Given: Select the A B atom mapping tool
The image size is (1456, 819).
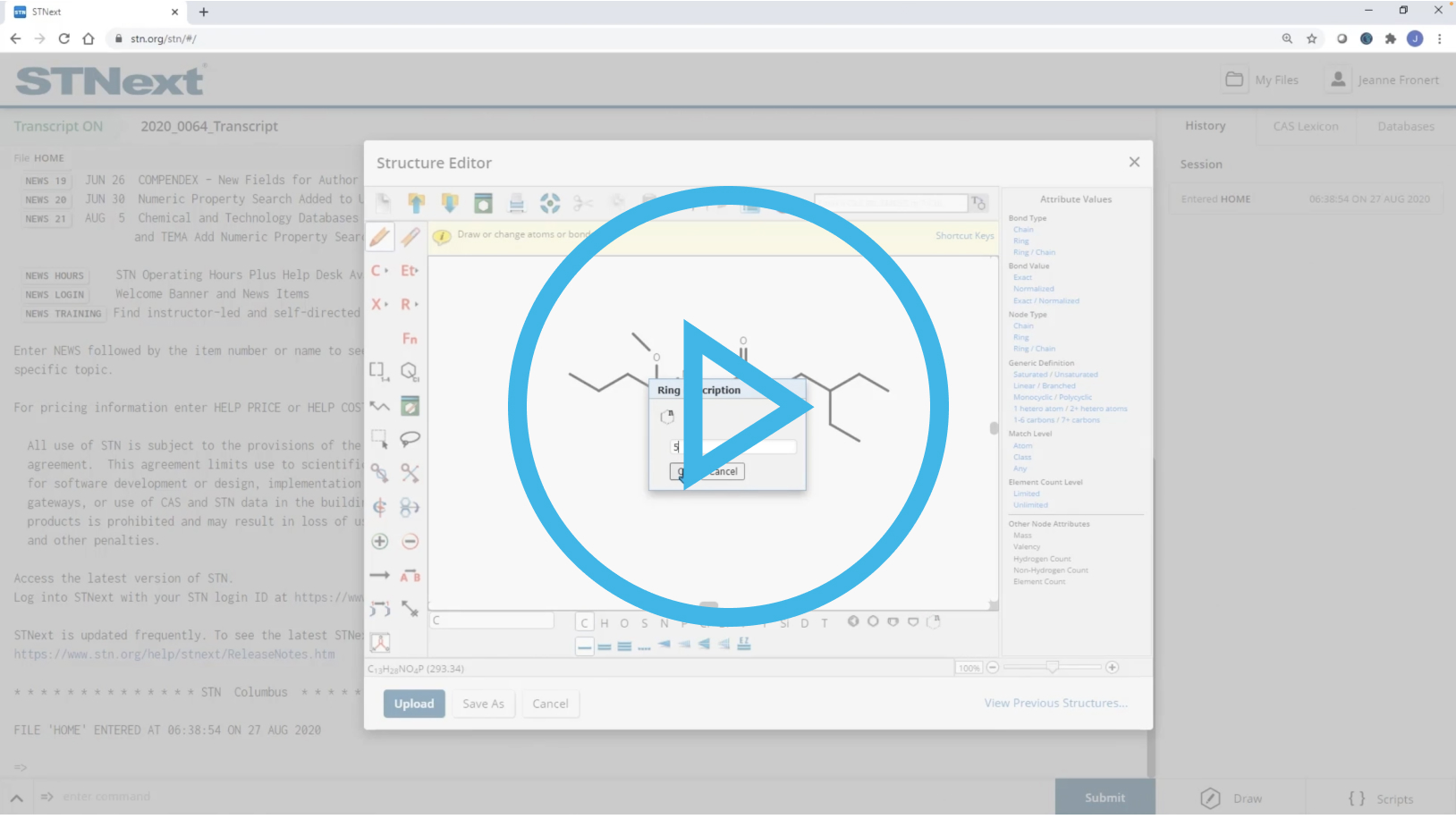Looking at the screenshot, I should click(x=410, y=576).
